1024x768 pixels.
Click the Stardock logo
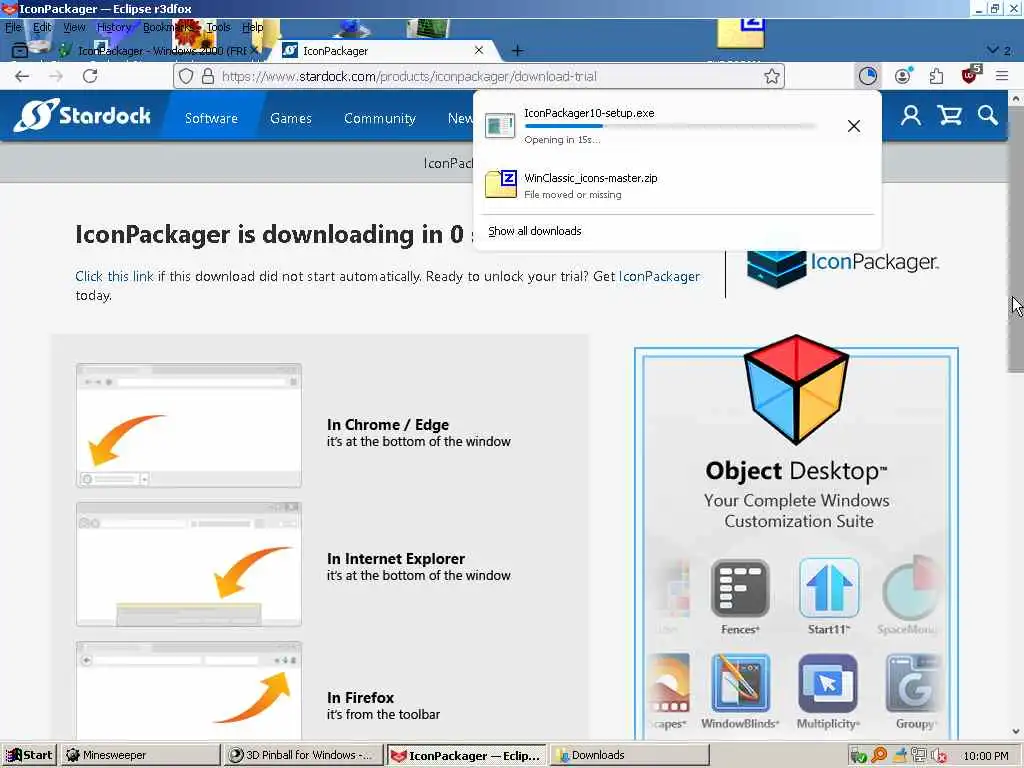[83, 116]
